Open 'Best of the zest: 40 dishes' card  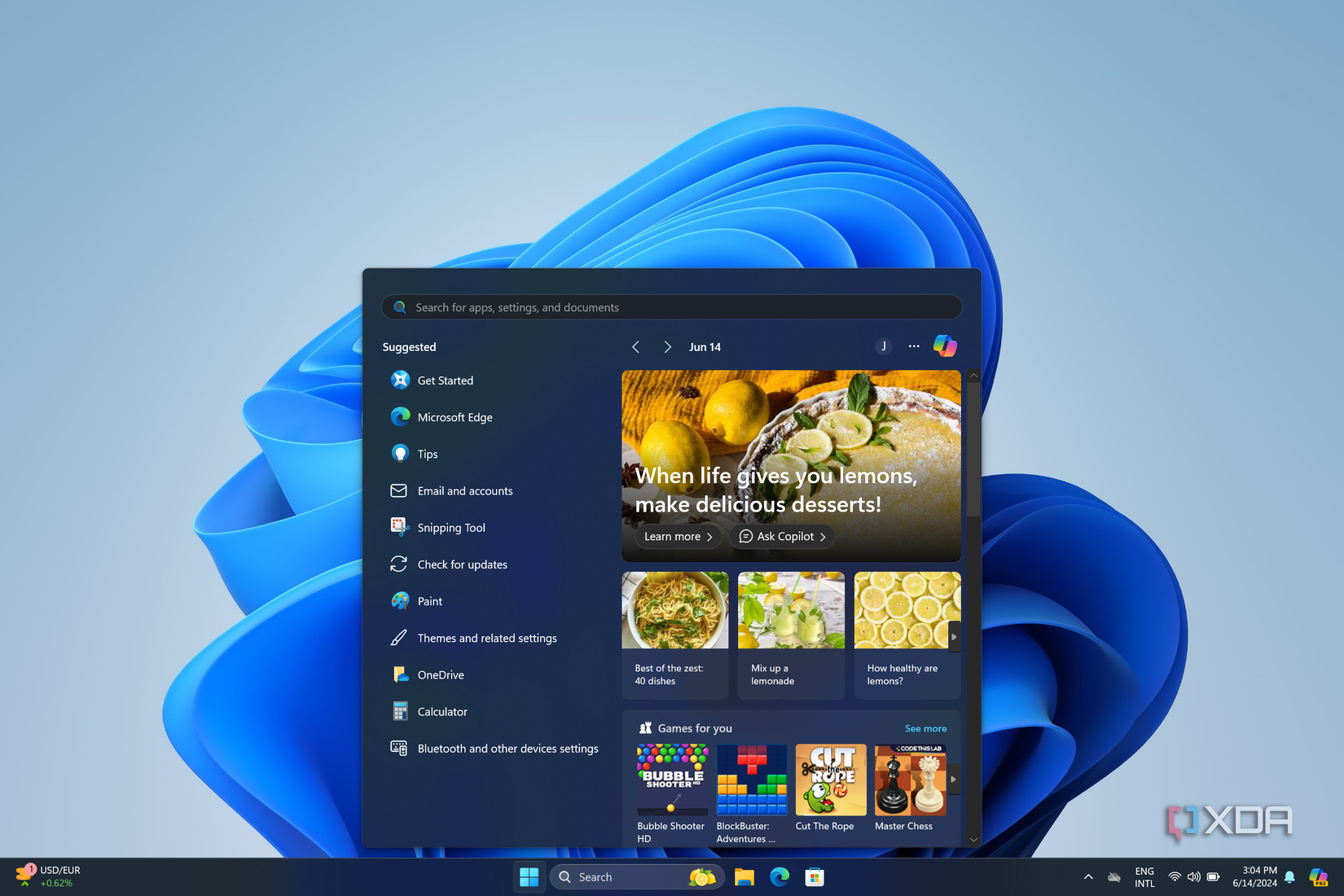click(x=675, y=635)
